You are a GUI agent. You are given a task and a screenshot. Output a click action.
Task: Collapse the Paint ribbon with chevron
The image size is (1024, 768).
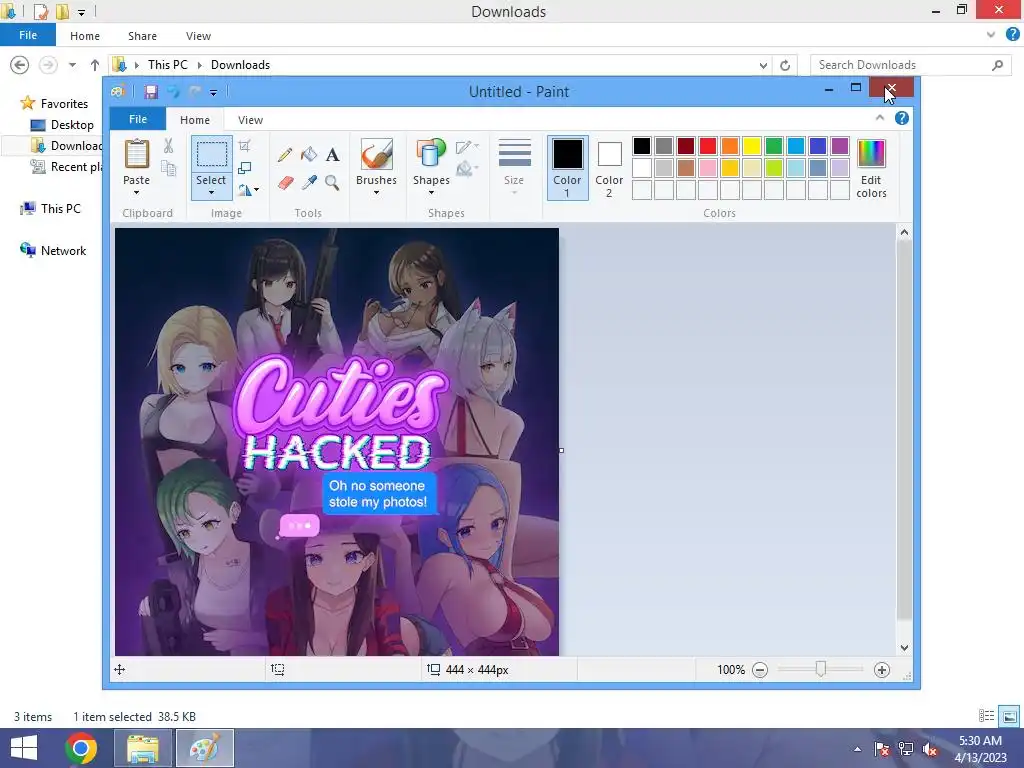[x=880, y=118]
